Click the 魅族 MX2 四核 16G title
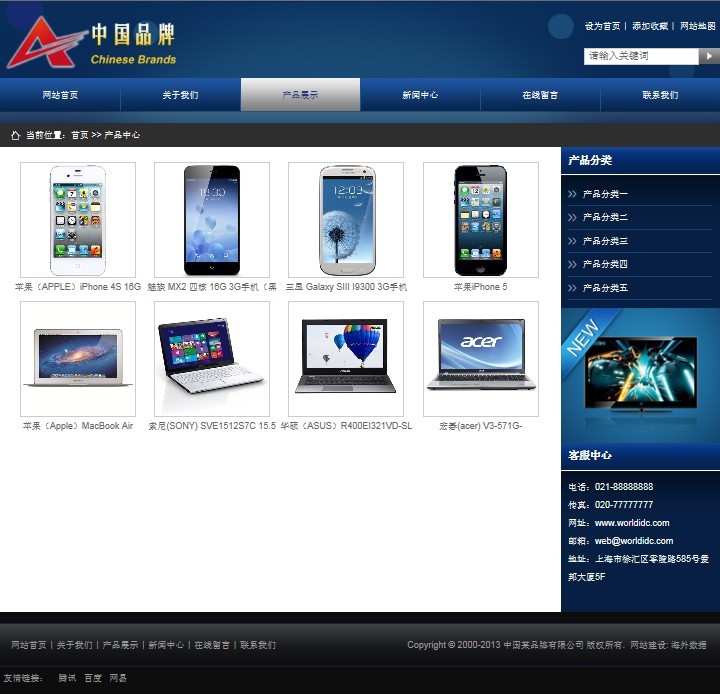The image size is (720, 694). point(212,287)
